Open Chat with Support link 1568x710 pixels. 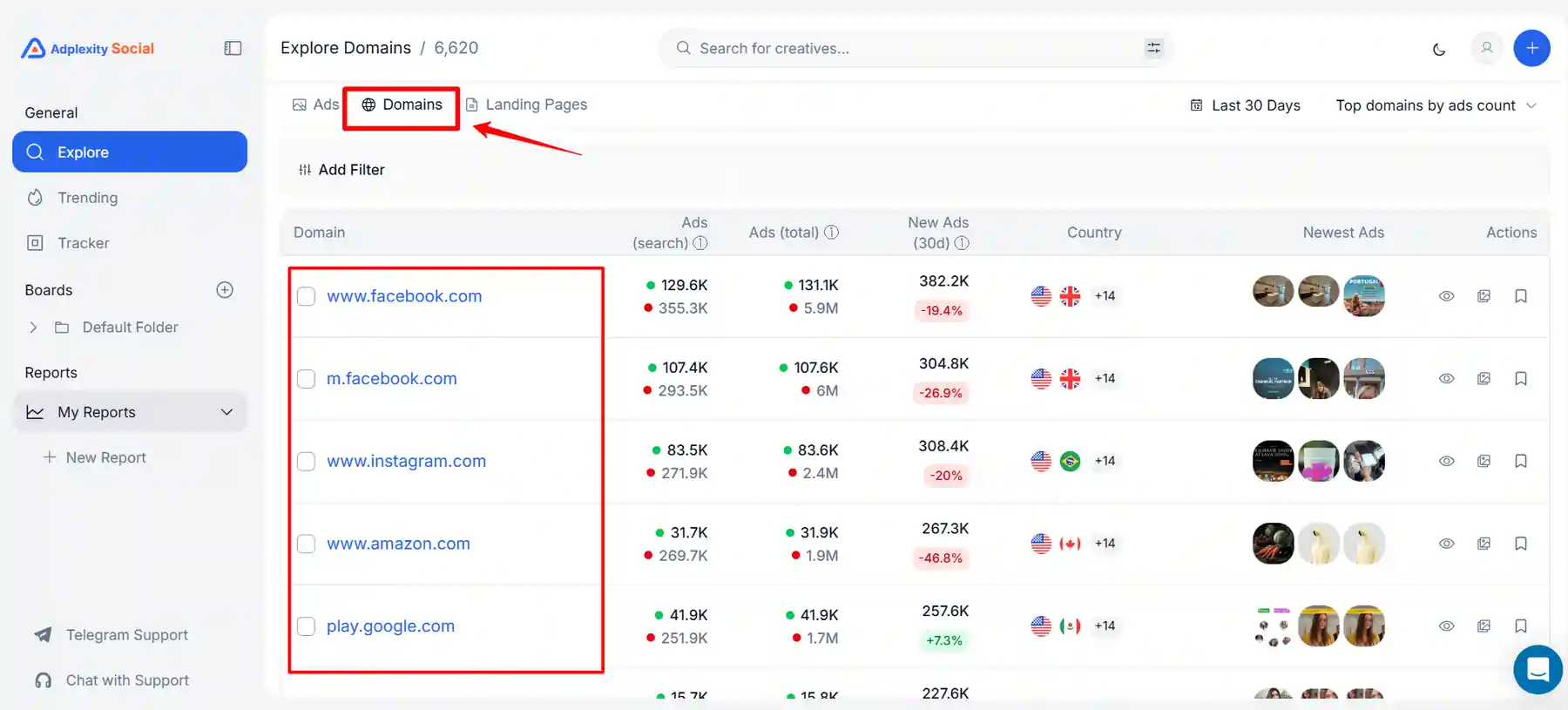112,680
